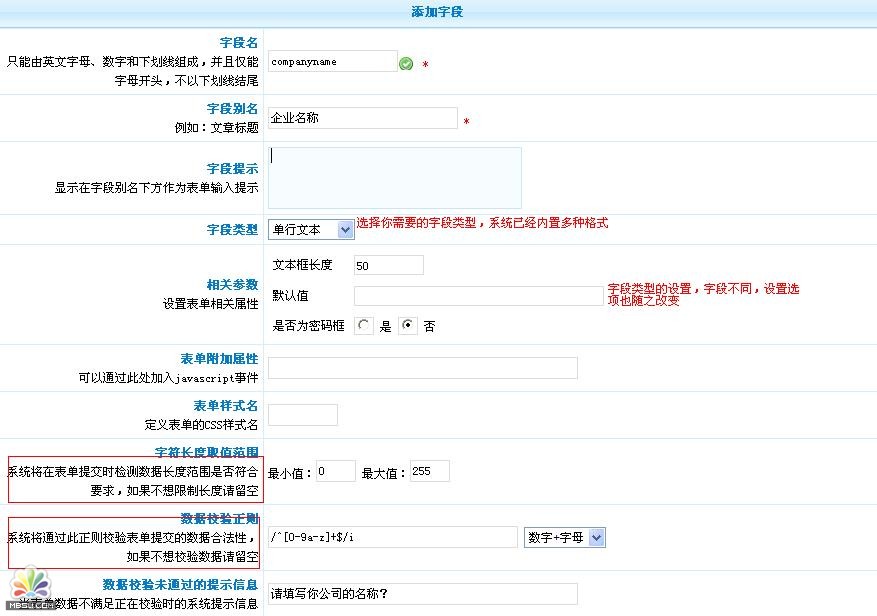This screenshot has width=877, height=616.
Task: Click the watermark logo in bottom-left corner
Action: tap(28, 587)
